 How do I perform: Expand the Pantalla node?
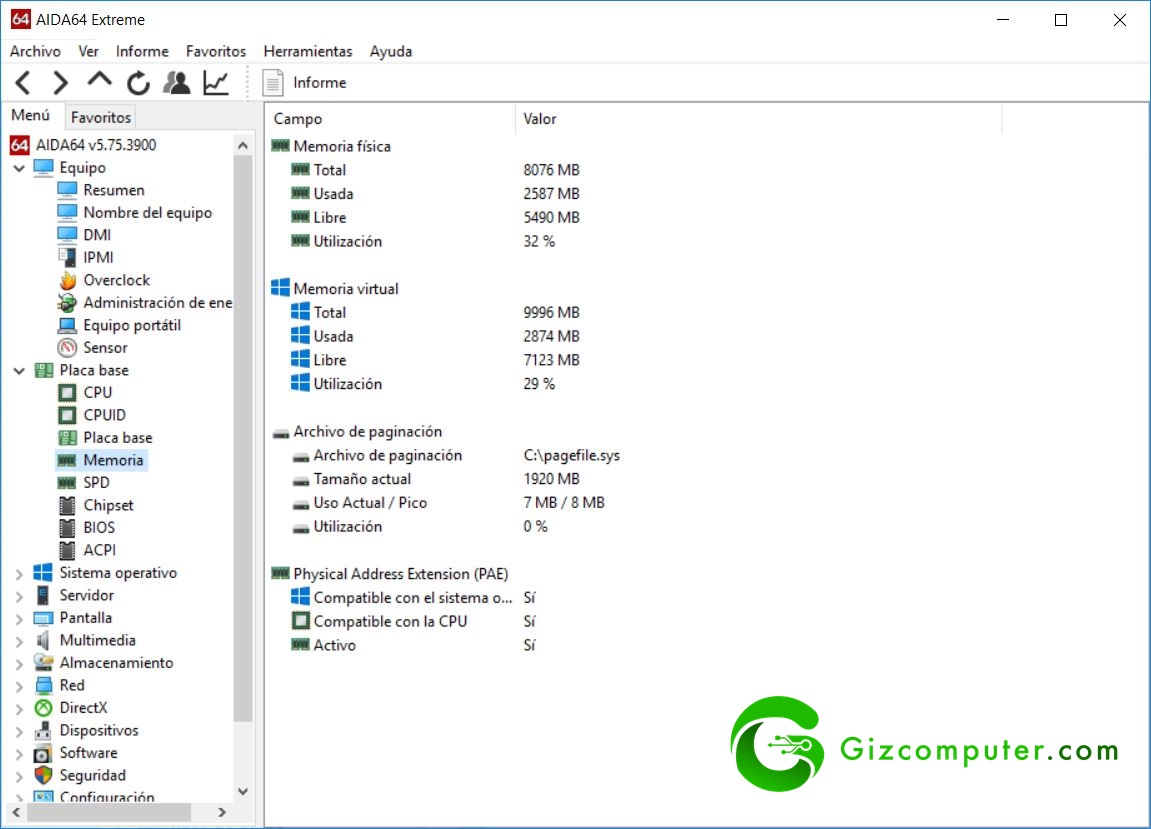coord(19,619)
